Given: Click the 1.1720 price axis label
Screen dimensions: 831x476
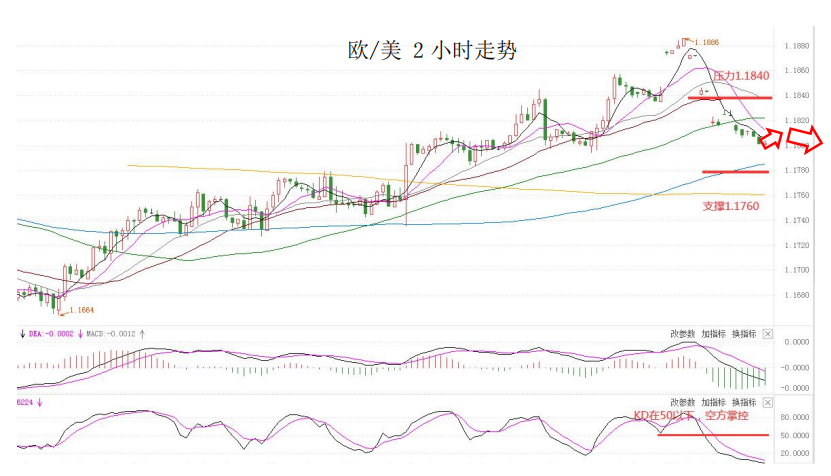Looking at the screenshot, I should click(x=797, y=245).
